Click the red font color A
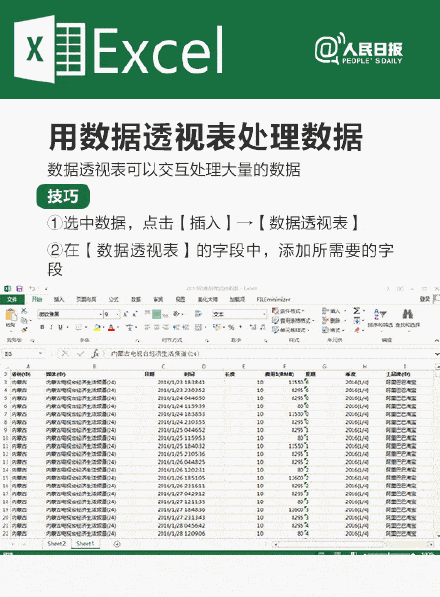The height and width of the screenshot is (597, 440). (x=111, y=327)
